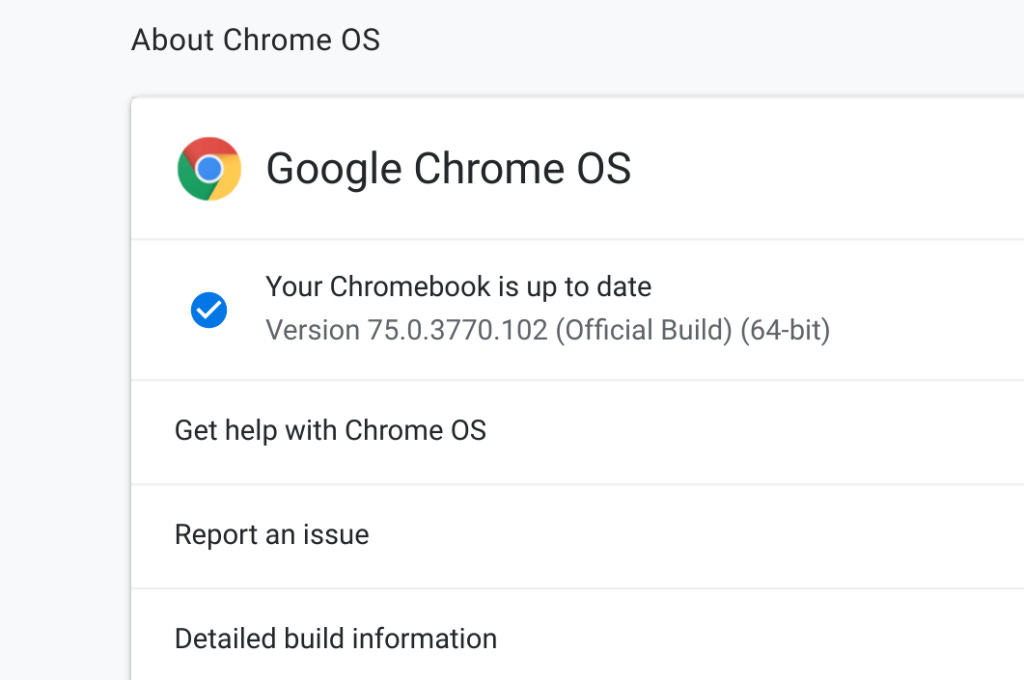The image size is (1024, 680).
Task: Click the Google Chrome OS title text
Action: [x=448, y=169]
